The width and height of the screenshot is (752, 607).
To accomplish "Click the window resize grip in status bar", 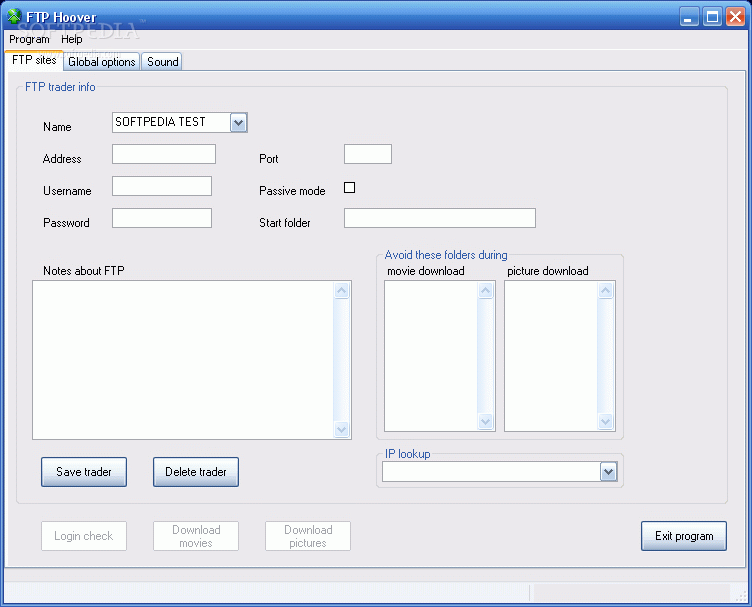I will pyautogui.click(x=741, y=595).
